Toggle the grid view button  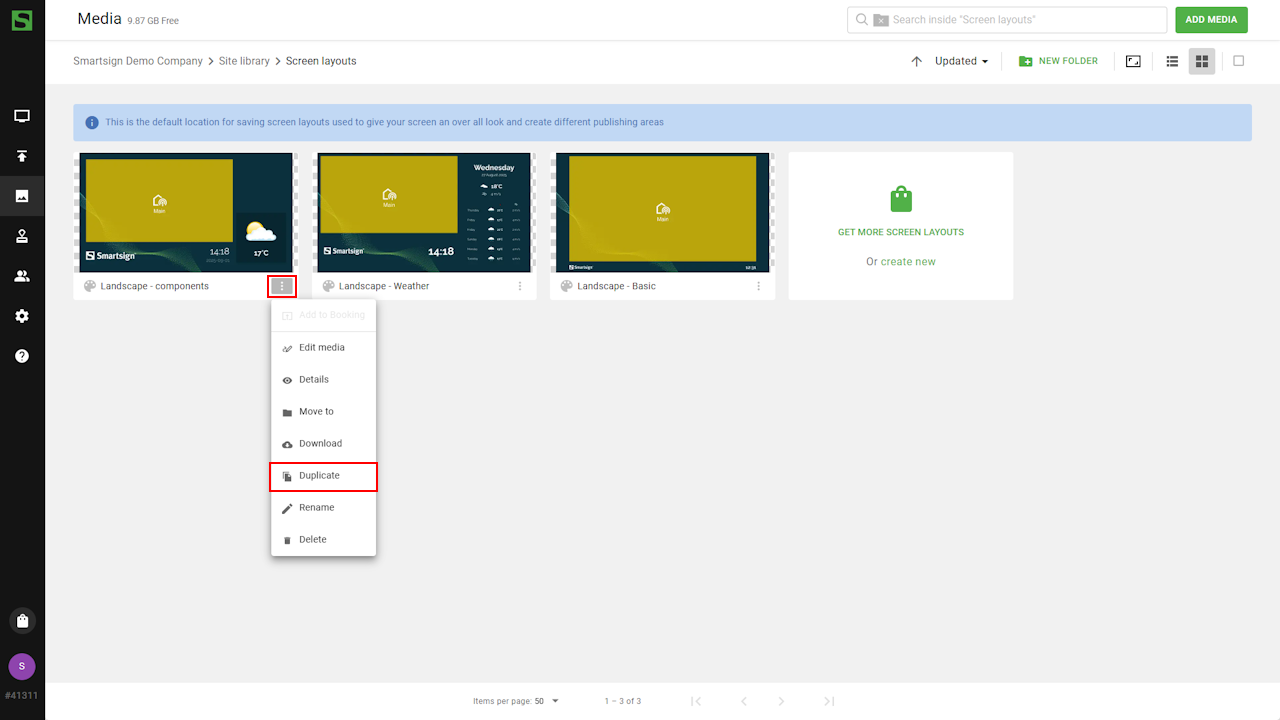click(1202, 61)
